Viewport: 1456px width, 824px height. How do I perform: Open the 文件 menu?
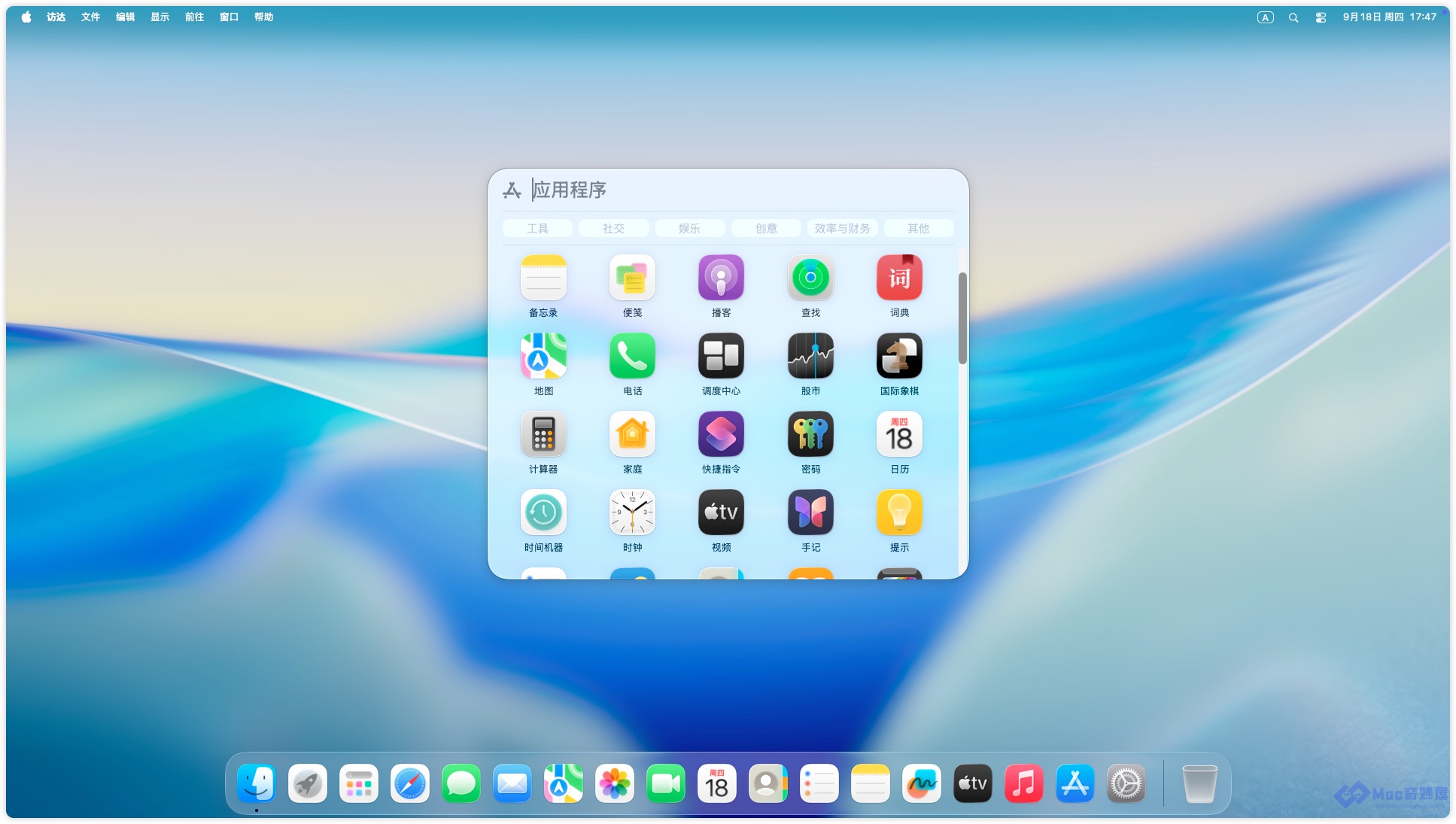[x=90, y=17]
